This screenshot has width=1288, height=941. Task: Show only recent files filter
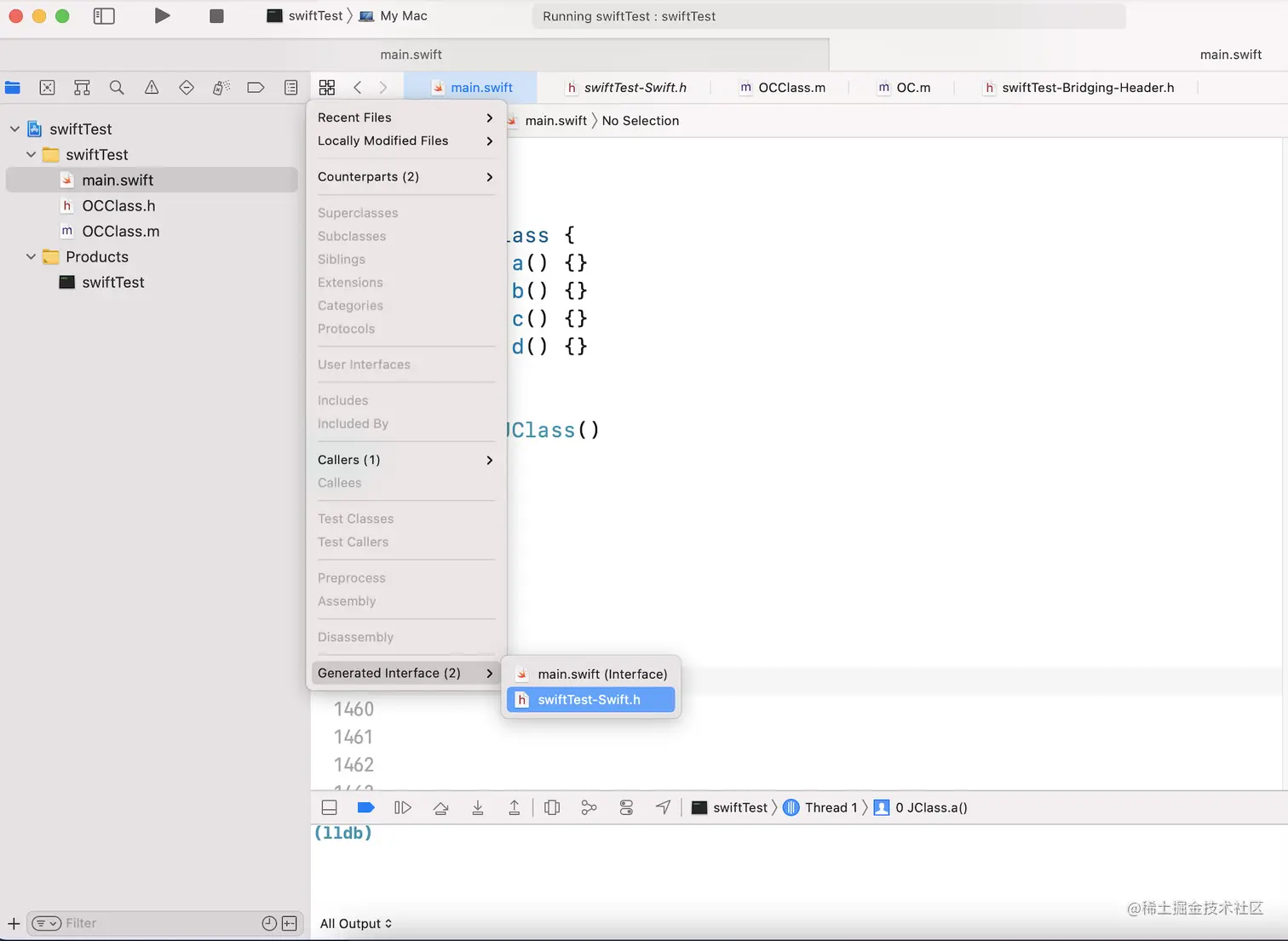pos(269,923)
